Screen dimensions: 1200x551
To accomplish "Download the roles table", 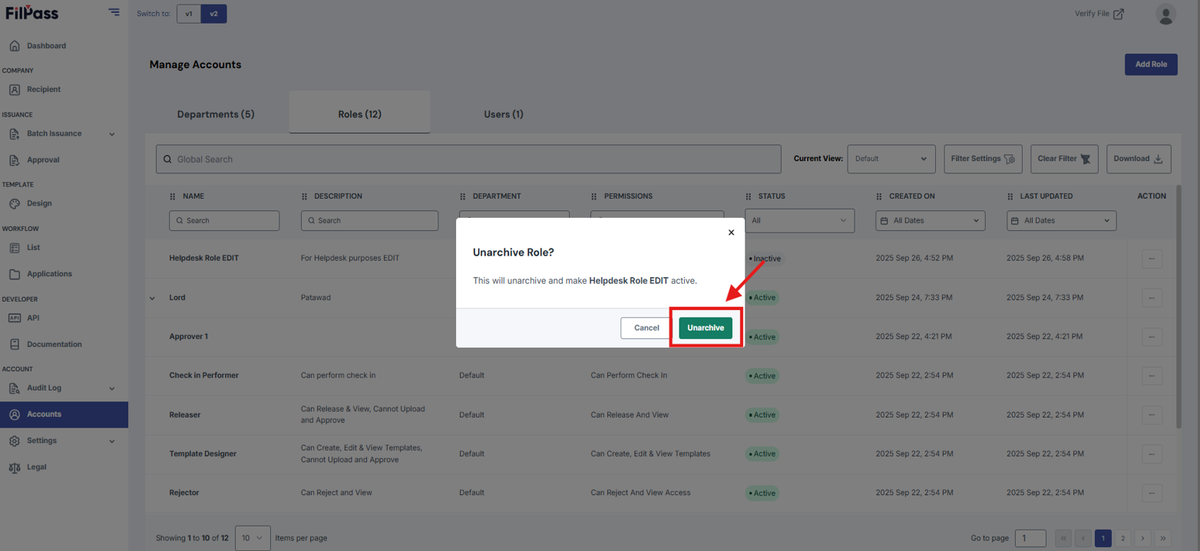I will [1139, 159].
